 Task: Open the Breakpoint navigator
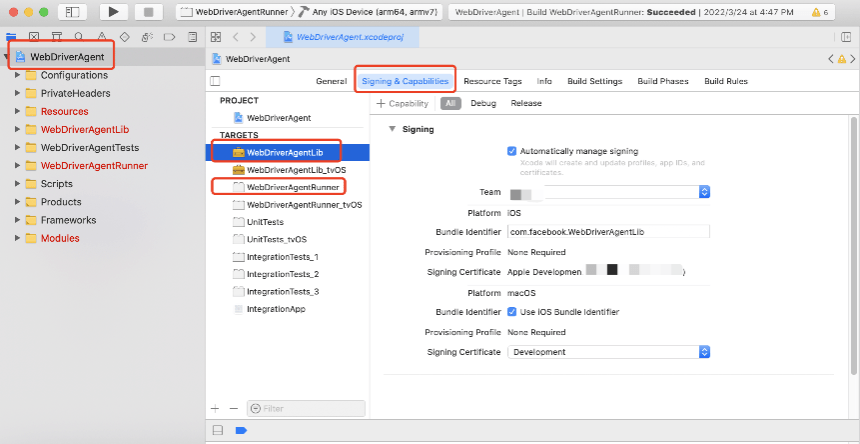point(169,37)
